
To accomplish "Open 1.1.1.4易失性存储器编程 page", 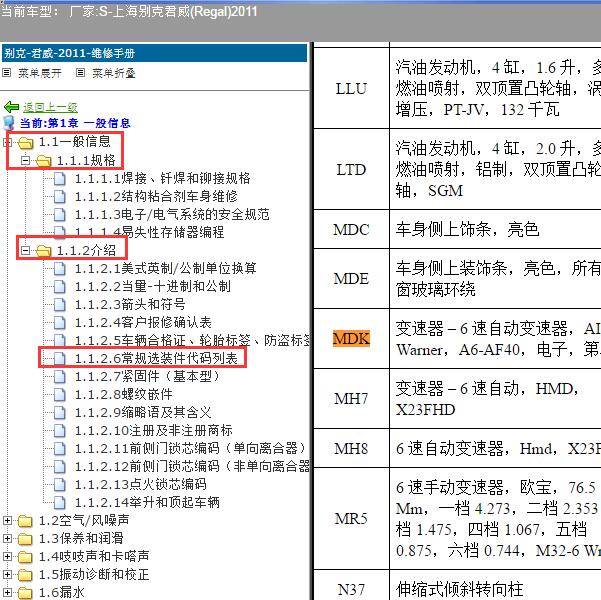I will tap(149, 232).
